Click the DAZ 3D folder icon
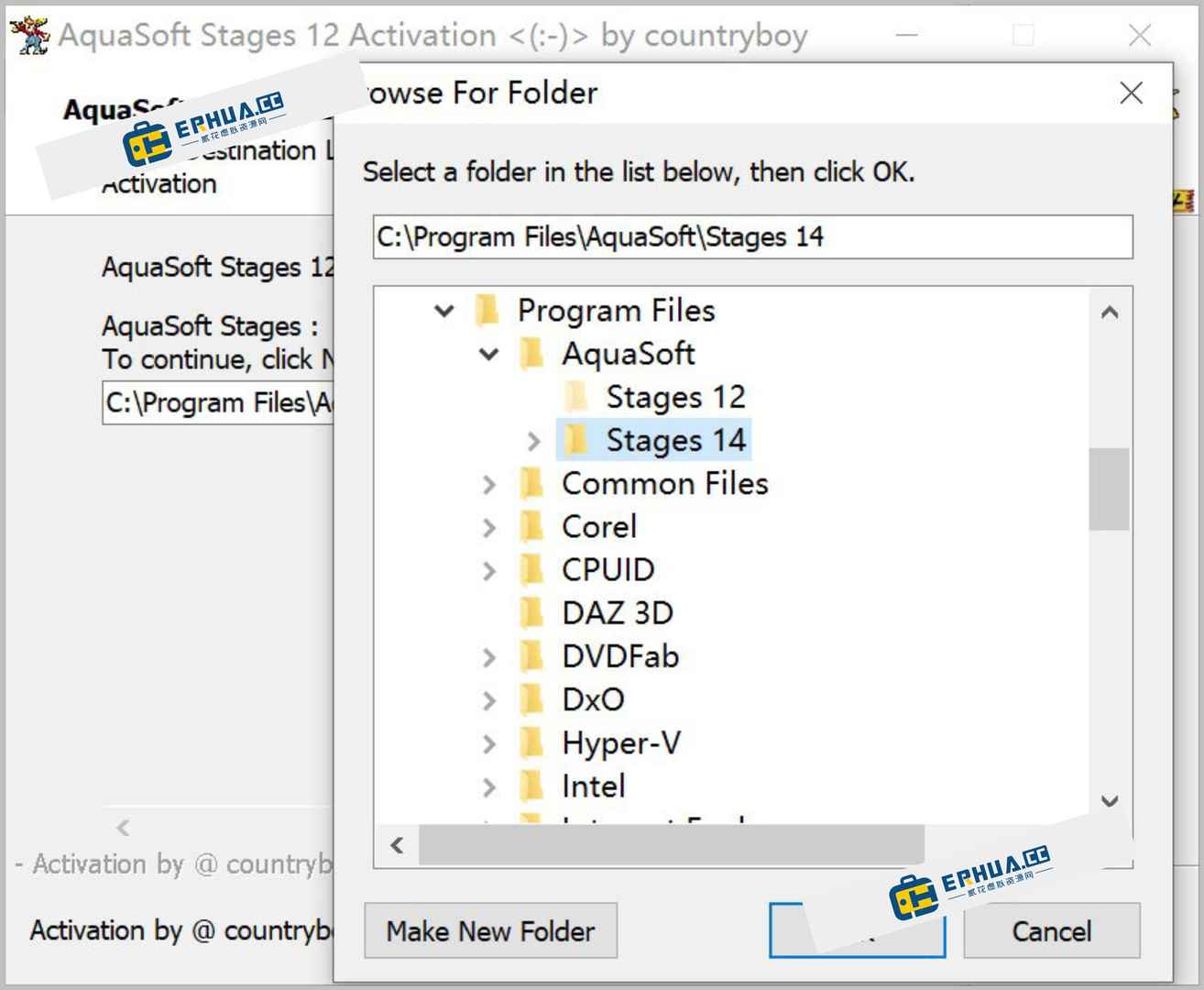 pos(531,612)
